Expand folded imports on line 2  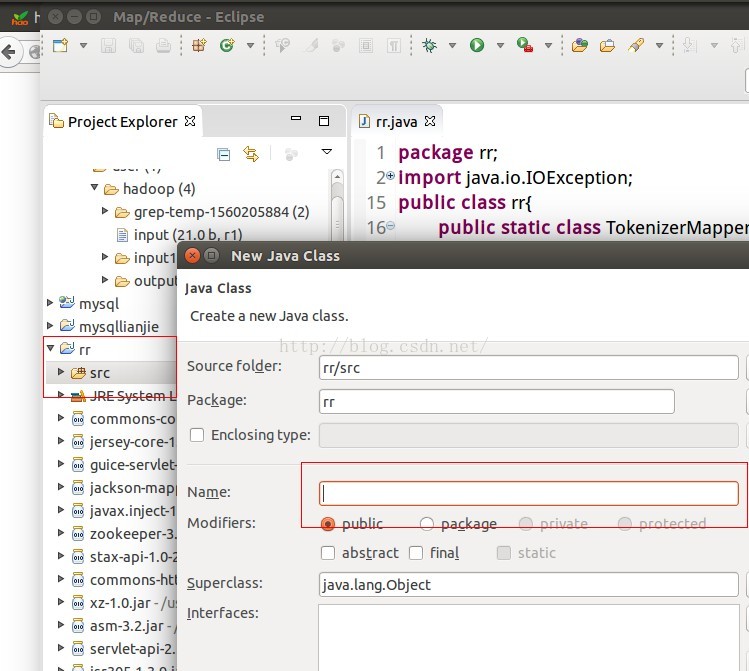coord(390,176)
